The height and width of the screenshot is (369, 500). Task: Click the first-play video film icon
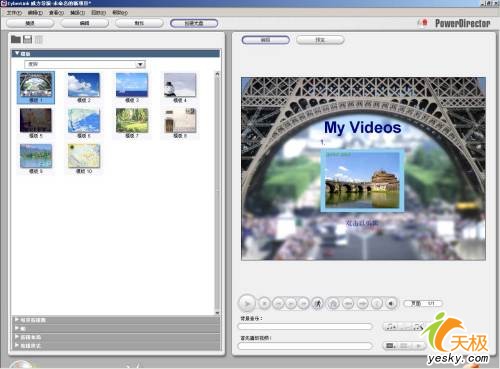pyautogui.click(x=391, y=346)
